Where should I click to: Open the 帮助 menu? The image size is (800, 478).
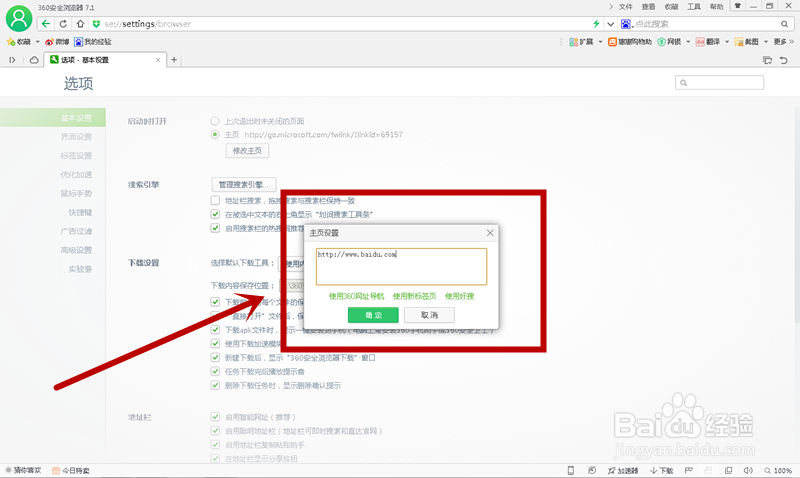(x=716, y=7)
